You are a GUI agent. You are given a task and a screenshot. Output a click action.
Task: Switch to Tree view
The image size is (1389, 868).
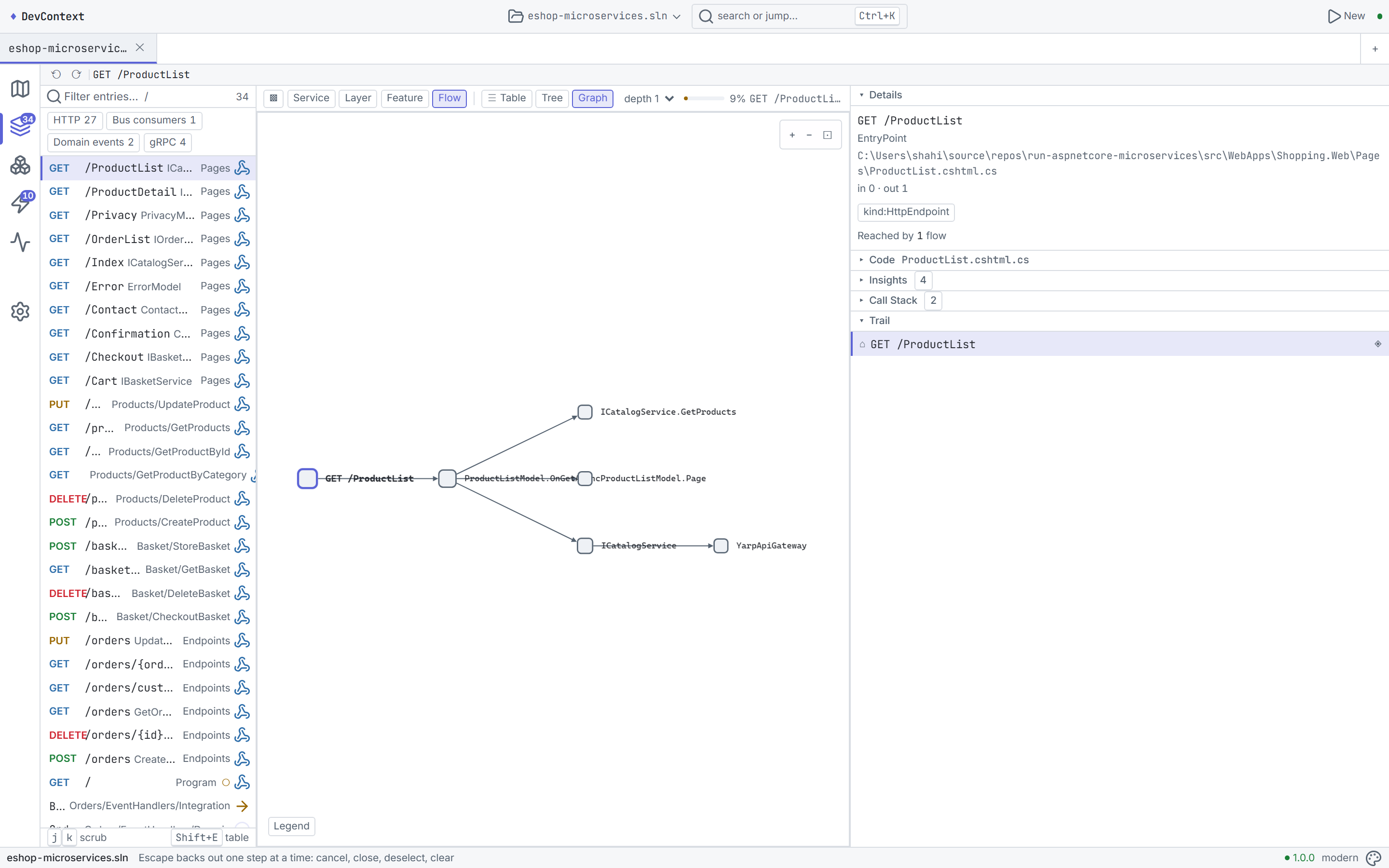coord(552,98)
